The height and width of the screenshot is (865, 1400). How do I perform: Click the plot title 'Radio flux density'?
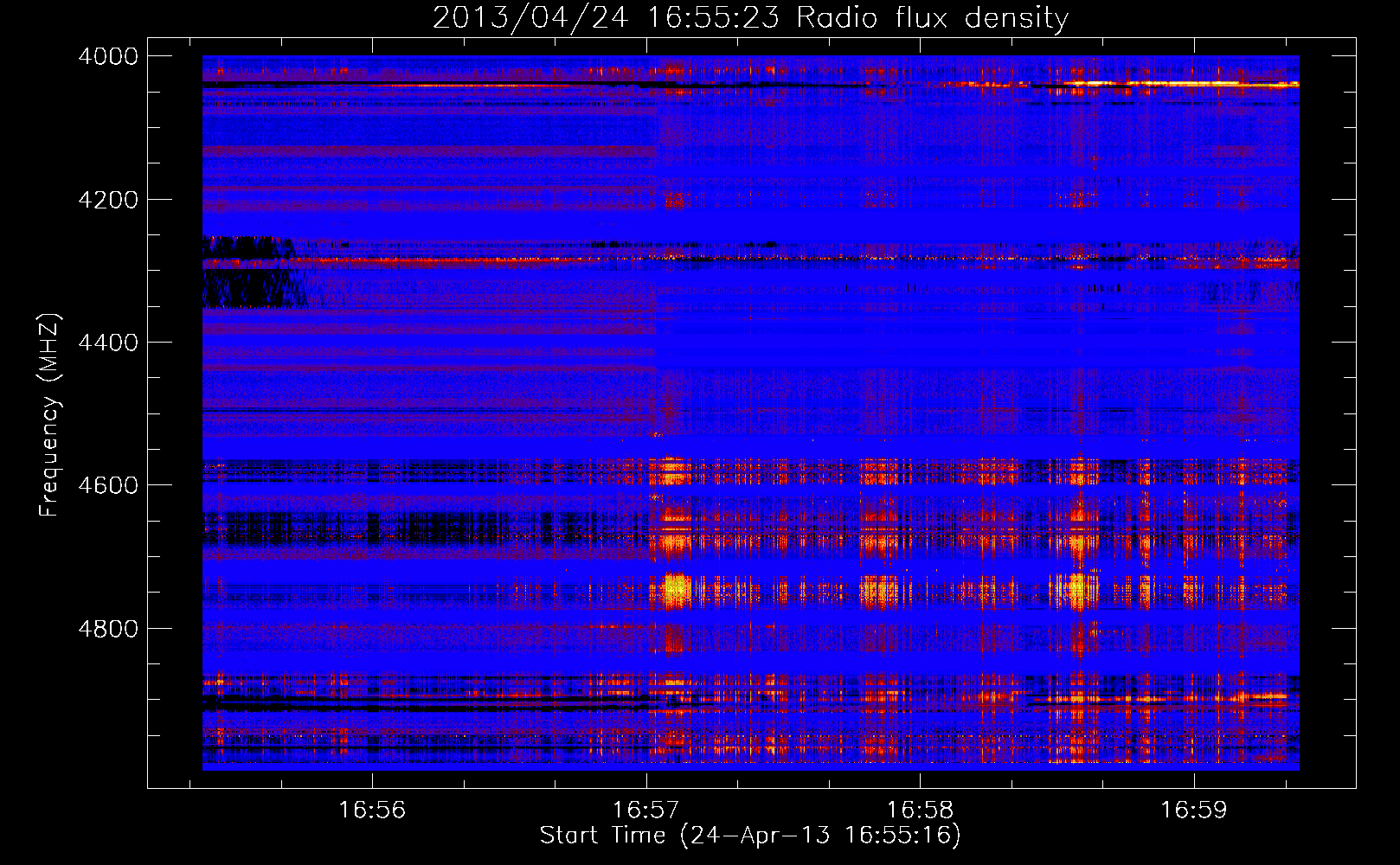(x=932, y=17)
